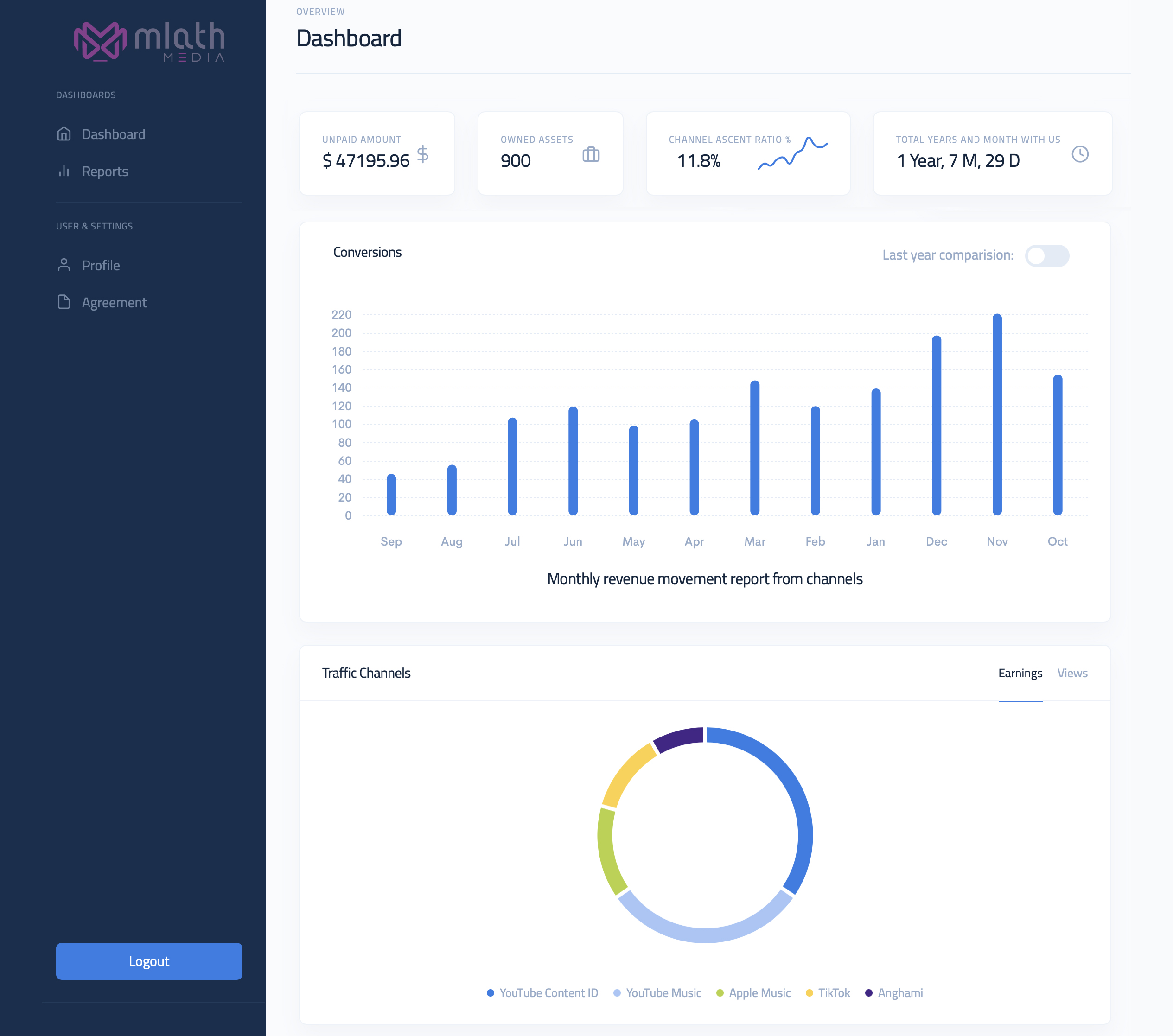Click the Nov bar in Conversions chart
The width and height of the screenshot is (1173, 1036).
997,414
